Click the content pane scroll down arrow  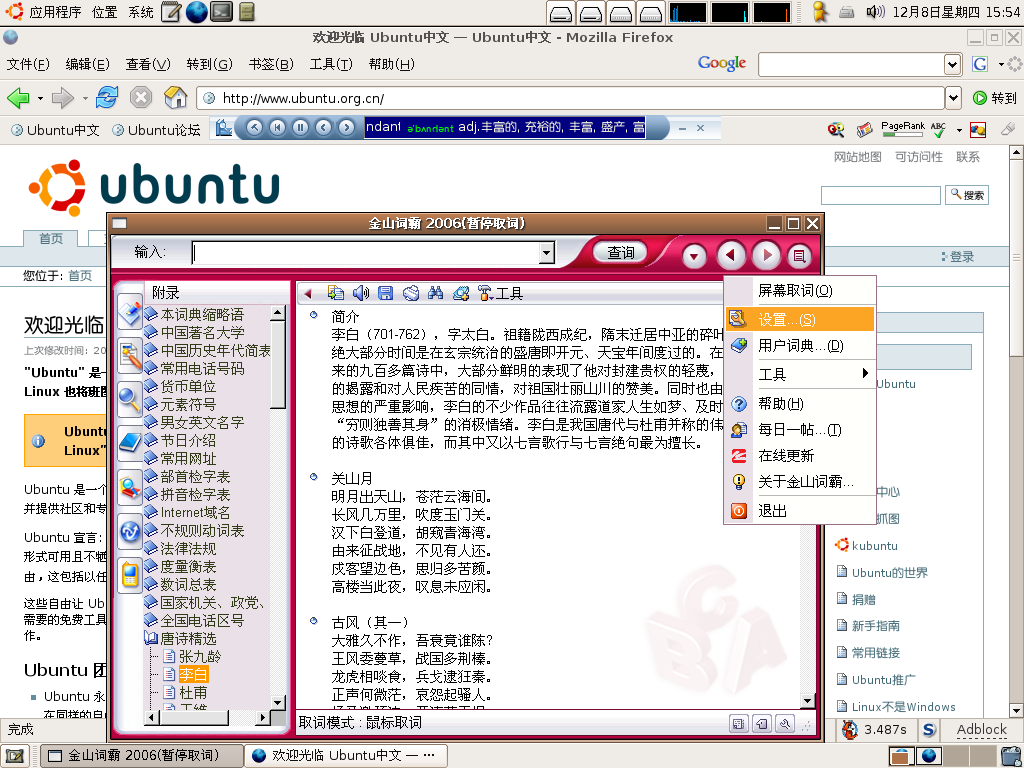pos(808,701)
